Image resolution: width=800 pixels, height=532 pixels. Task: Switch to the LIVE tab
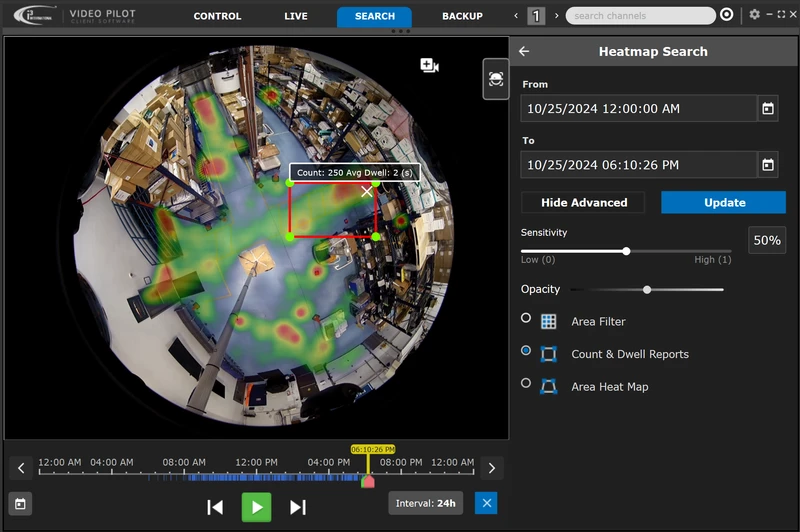[x=296, y=16]
